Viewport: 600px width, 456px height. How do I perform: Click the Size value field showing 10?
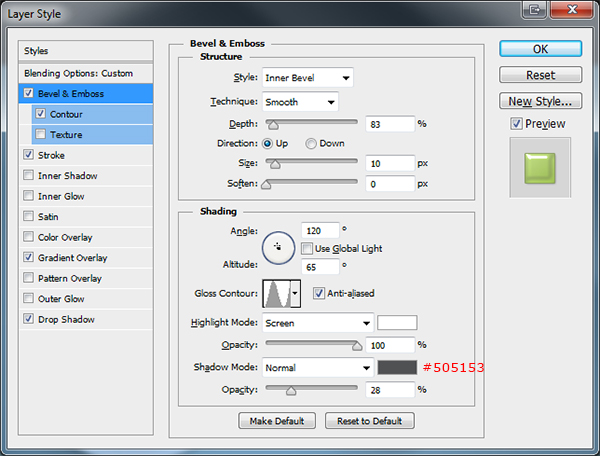[x=390, y=163]
